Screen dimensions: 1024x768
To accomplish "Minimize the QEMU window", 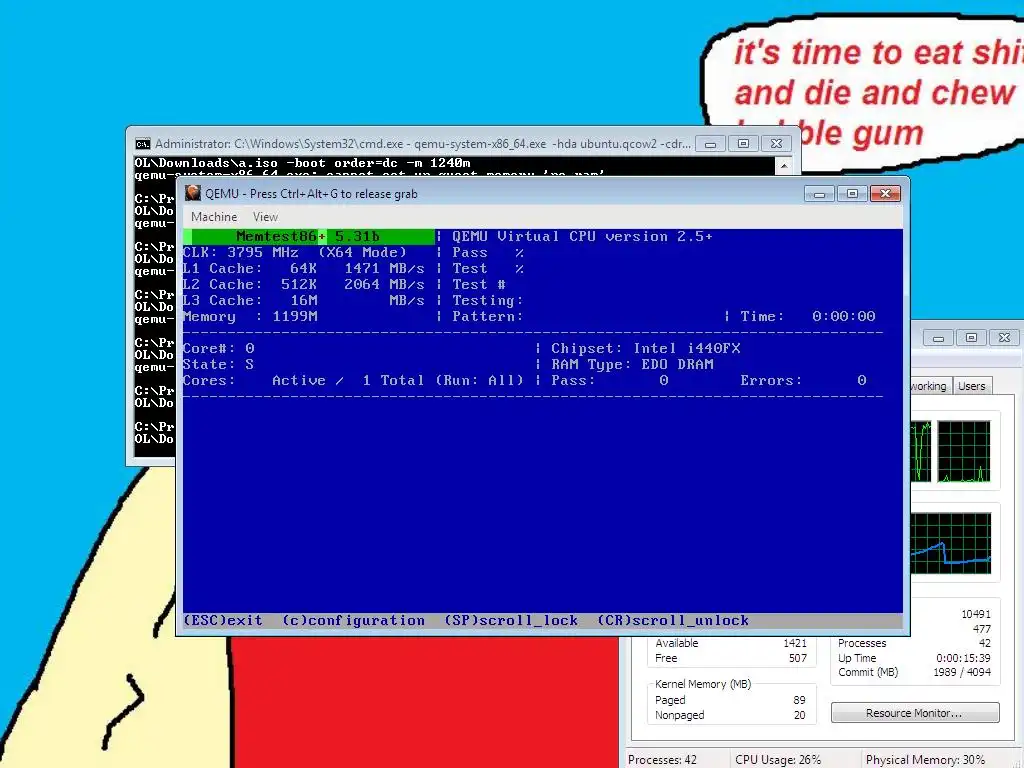I will [819, 193].
